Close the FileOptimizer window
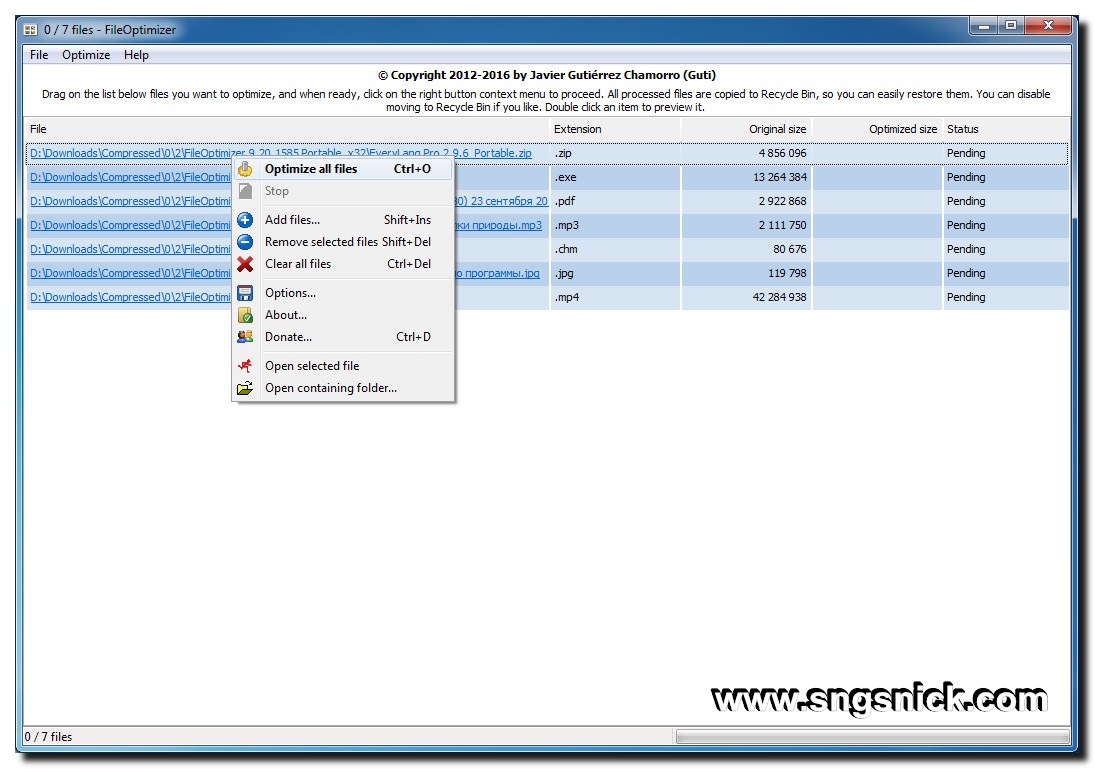 (x=1048, y=26)
